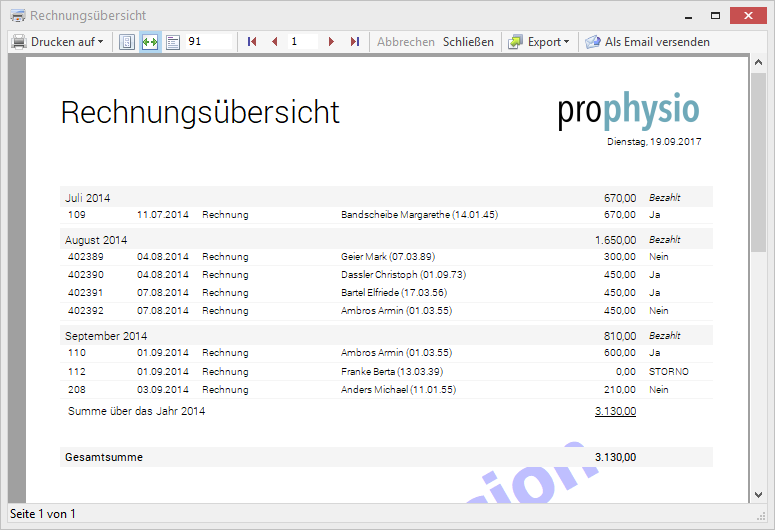Click the scrollbar down arrow
This screenshot has height=530, width=775.
pos(759,496)
